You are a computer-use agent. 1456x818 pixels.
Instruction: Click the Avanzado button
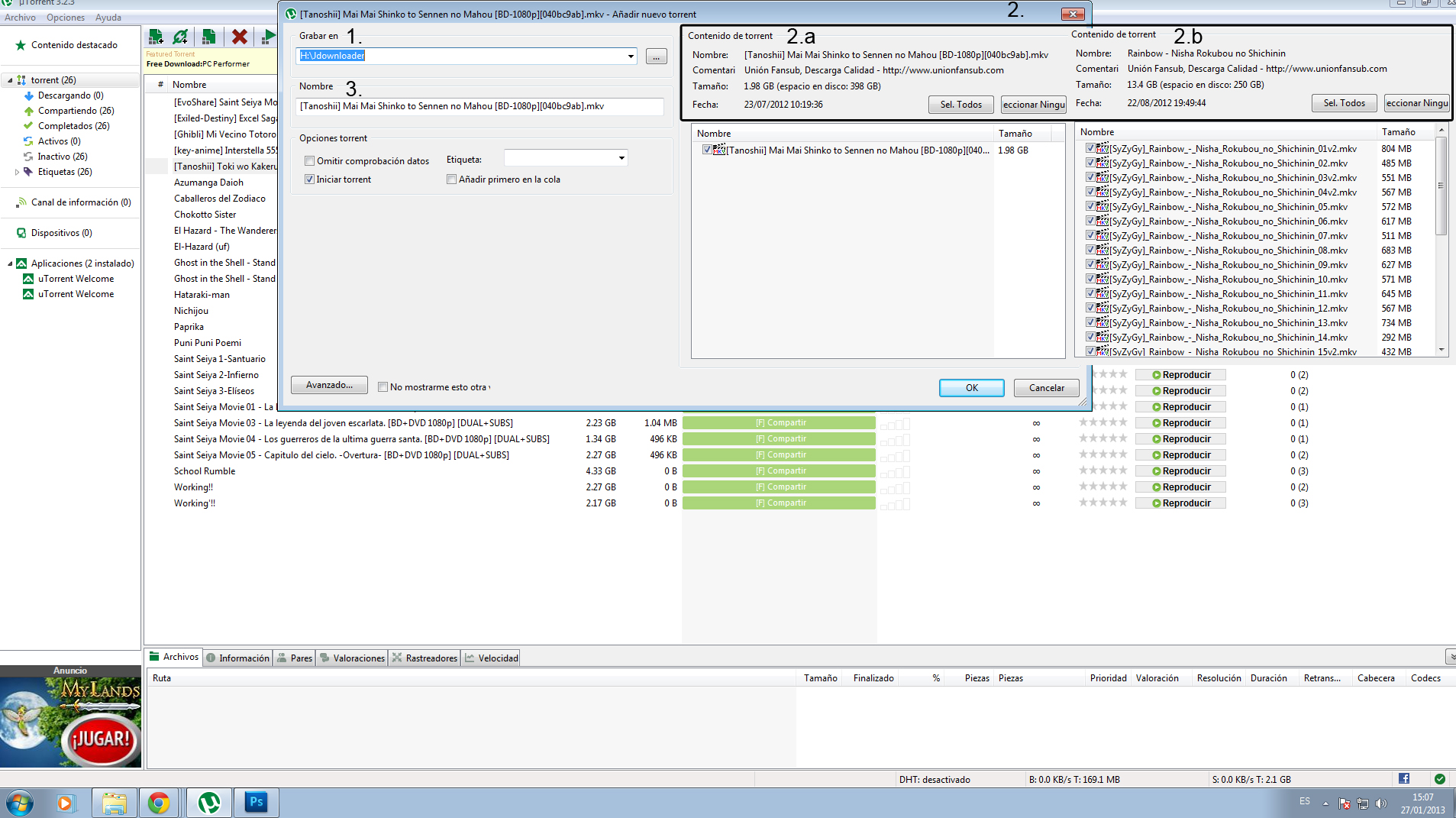pyautogui.click(x=328, y=384)
